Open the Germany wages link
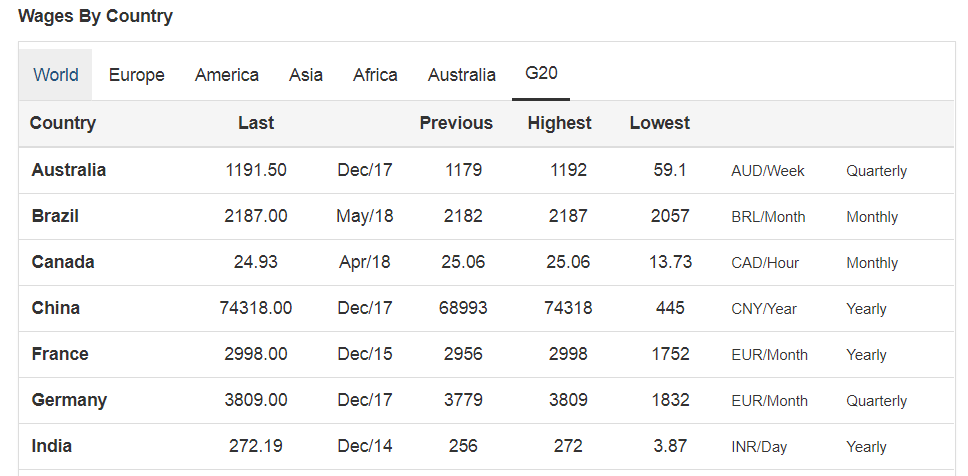This screenshot has width=968, height=476. pyautogui.click(x=69, y=400)
